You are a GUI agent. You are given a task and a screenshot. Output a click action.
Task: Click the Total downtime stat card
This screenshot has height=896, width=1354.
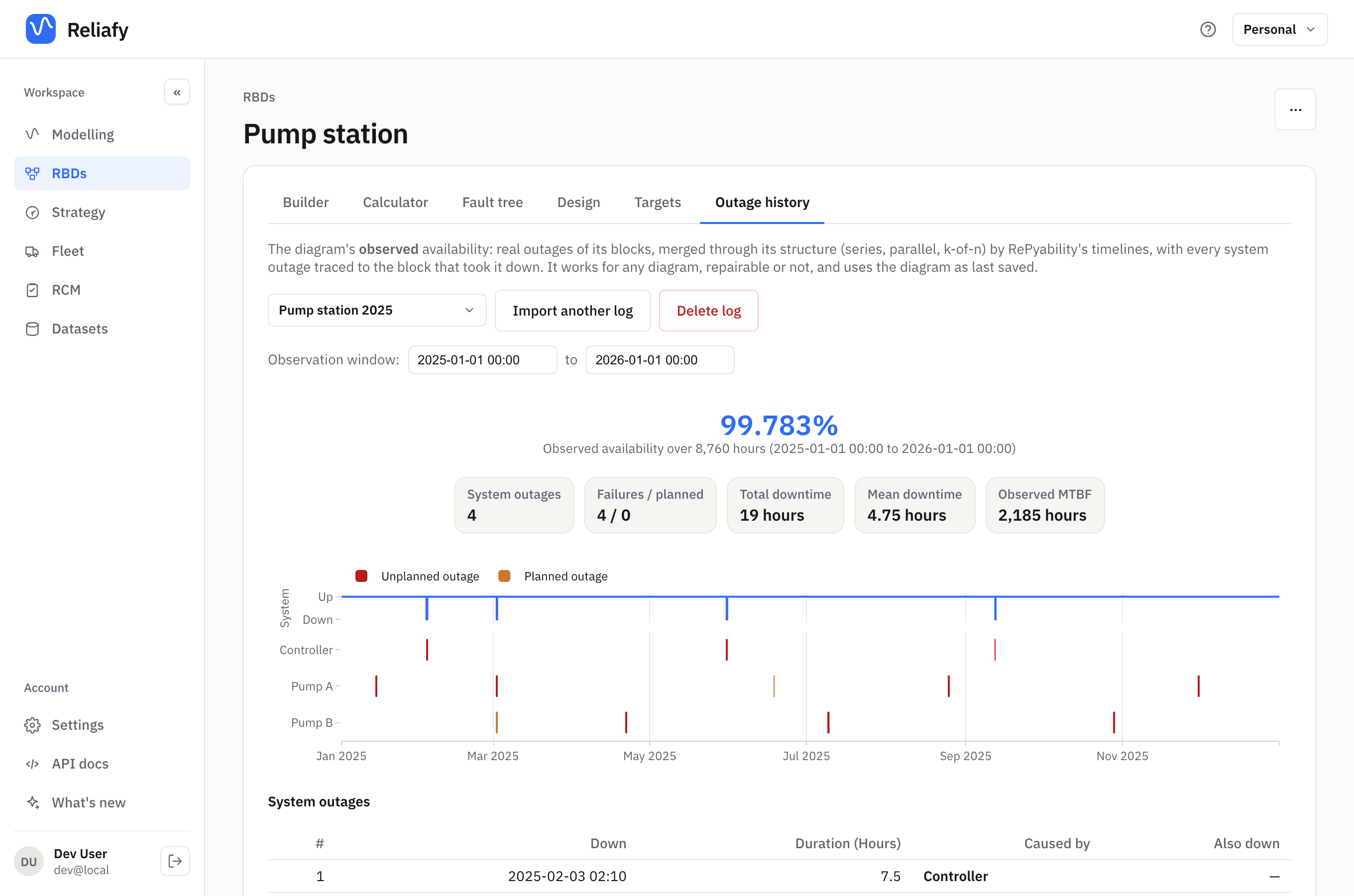pos(785,505)
